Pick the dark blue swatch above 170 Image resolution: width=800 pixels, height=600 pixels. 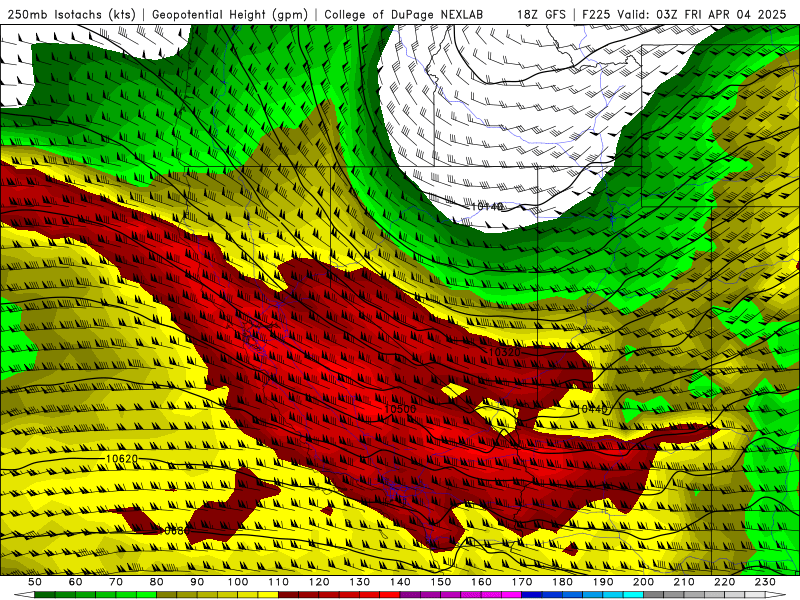click(x=532, y=595)
